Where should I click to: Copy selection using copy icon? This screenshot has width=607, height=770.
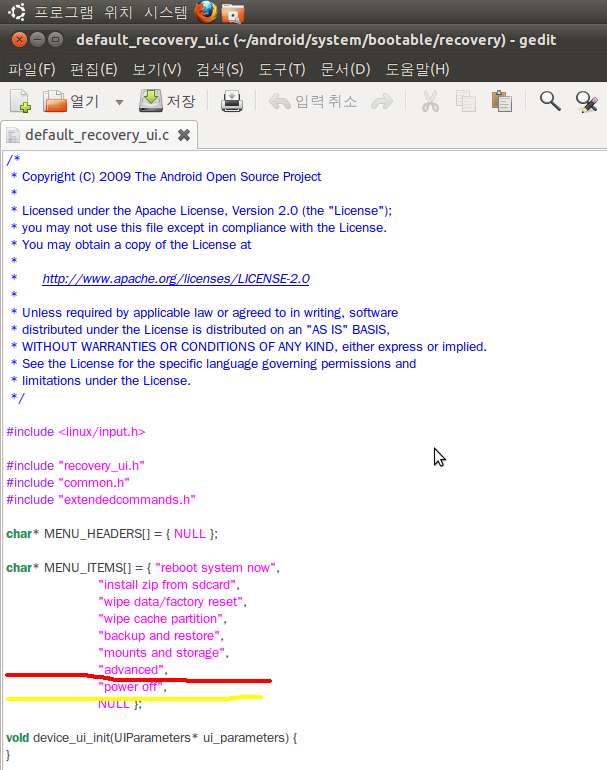pyautogui.click(x=466, y=102)
